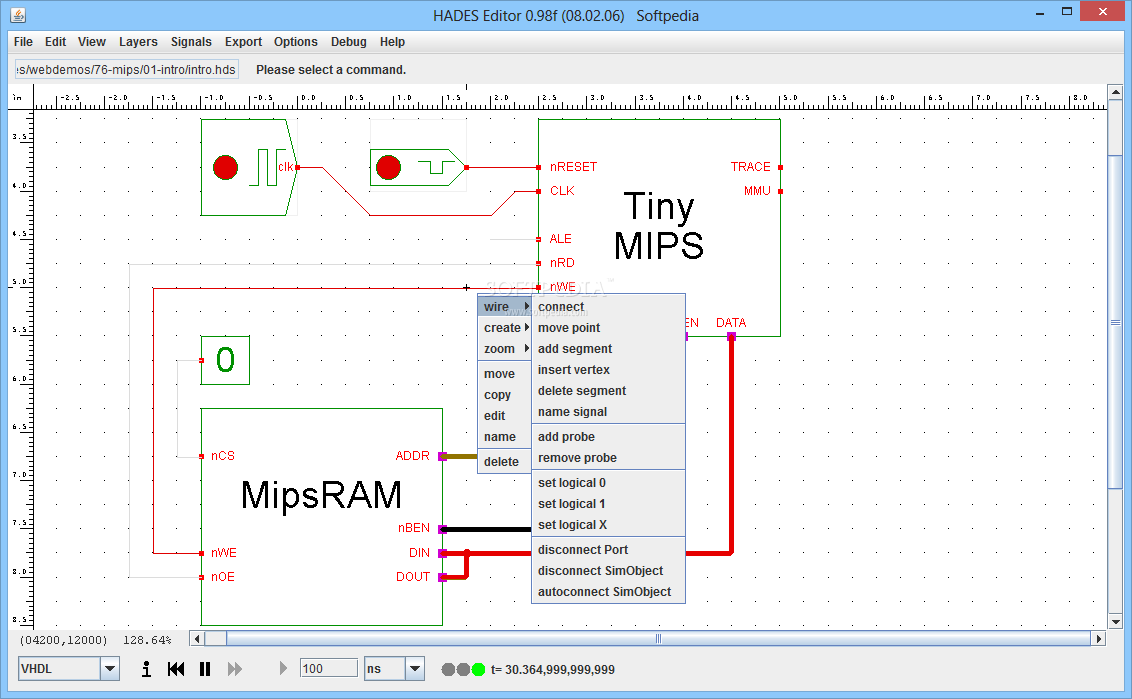Choose connect from wire submenu
This screenshot has height=699, width=1132.
tap(608, 307)
